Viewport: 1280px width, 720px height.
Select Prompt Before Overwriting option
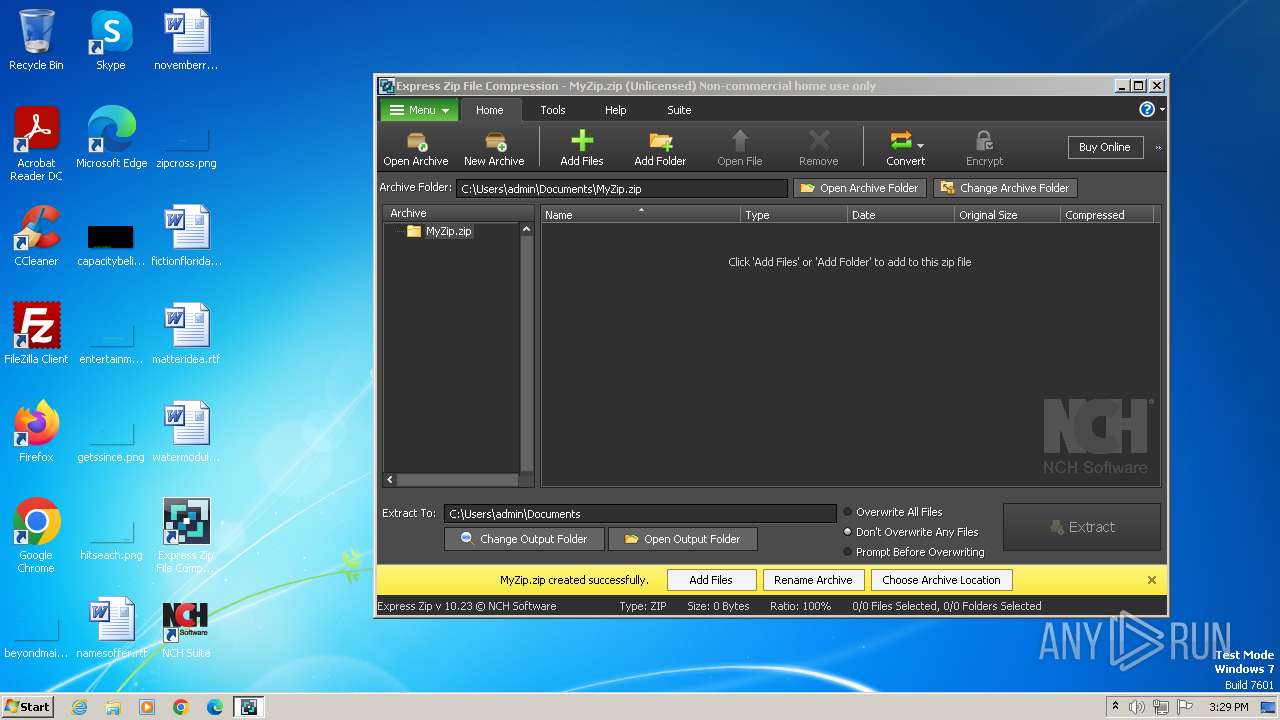coord(913,552)
